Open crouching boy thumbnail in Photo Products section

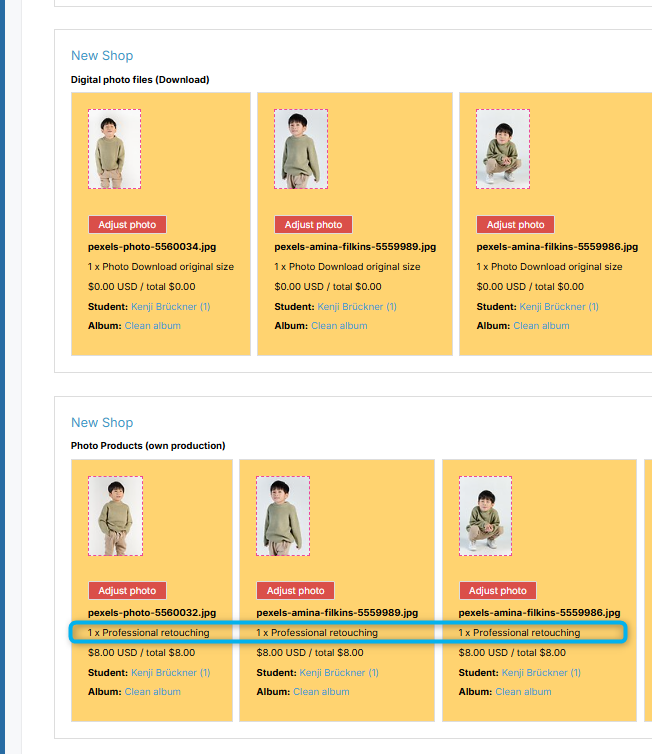tap(486, 516)
